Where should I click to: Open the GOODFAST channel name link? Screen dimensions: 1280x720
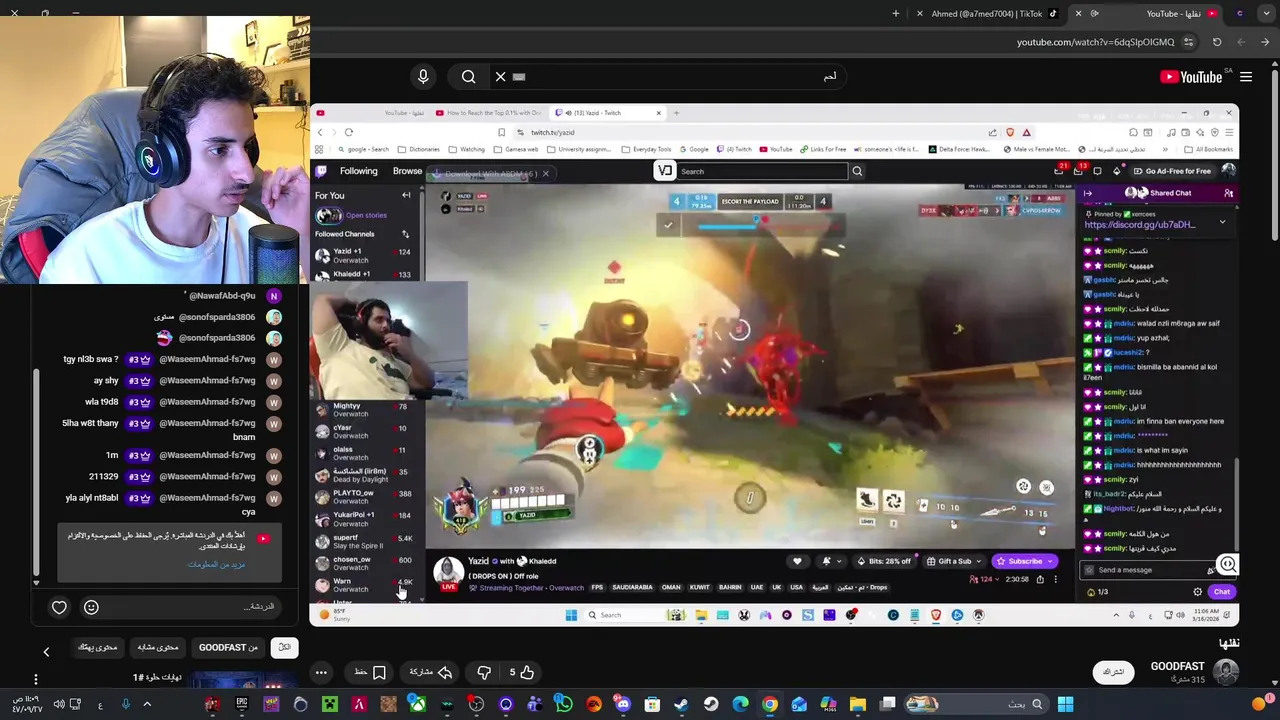(x=1177, y=666)
